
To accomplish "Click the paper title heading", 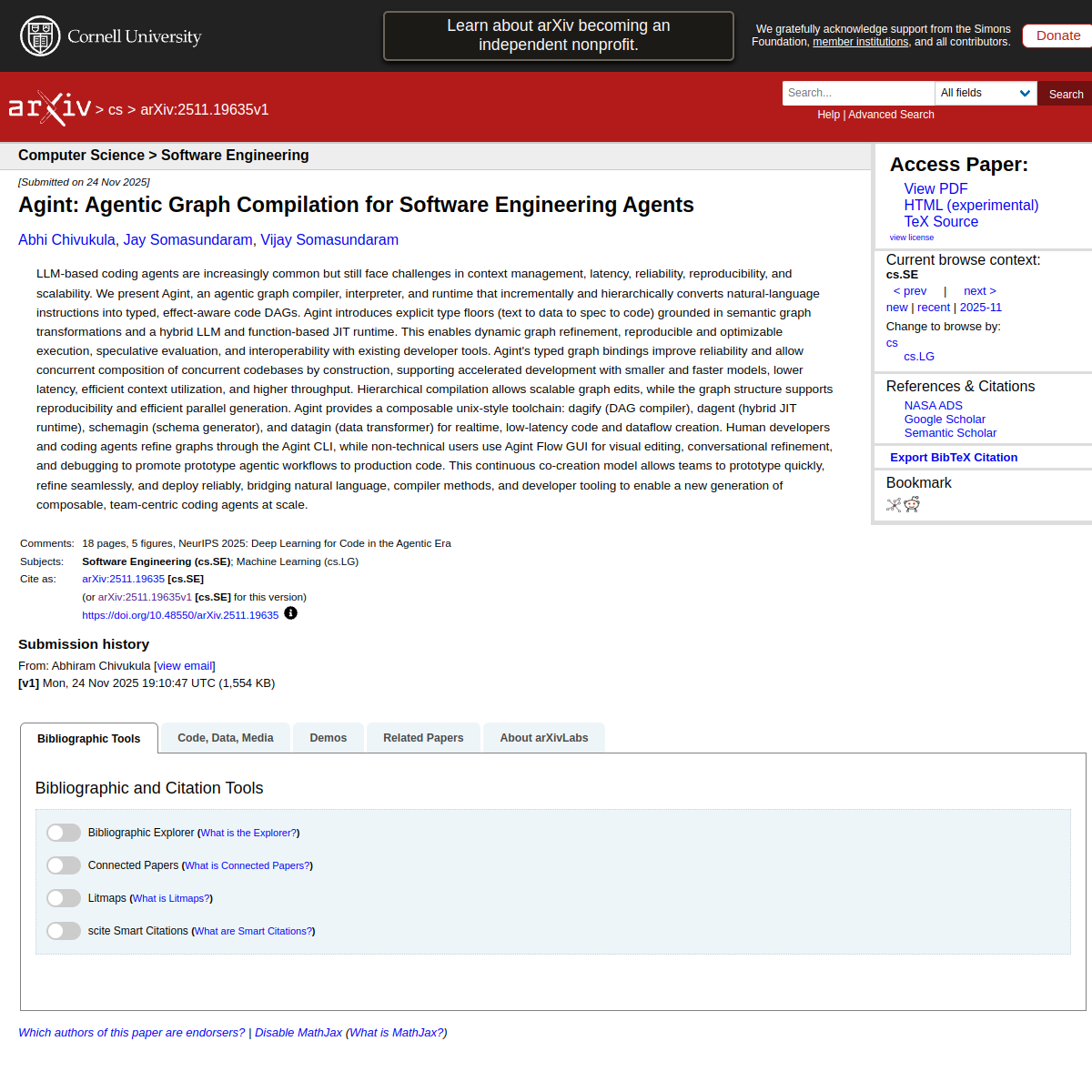I will tap(356, 205).
